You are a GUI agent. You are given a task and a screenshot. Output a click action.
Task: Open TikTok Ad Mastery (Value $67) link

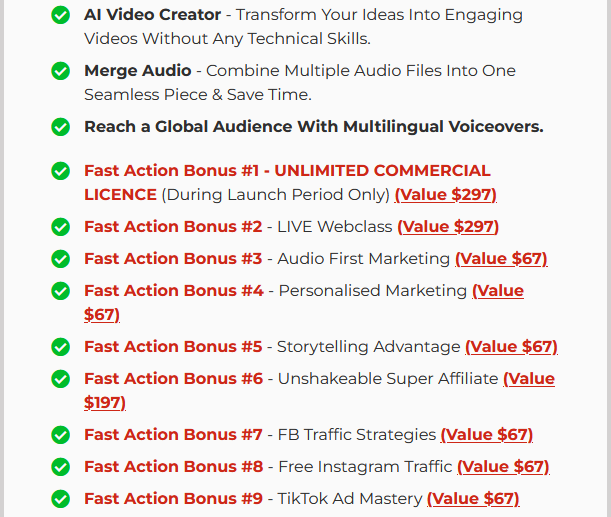(x=472, y=499)
